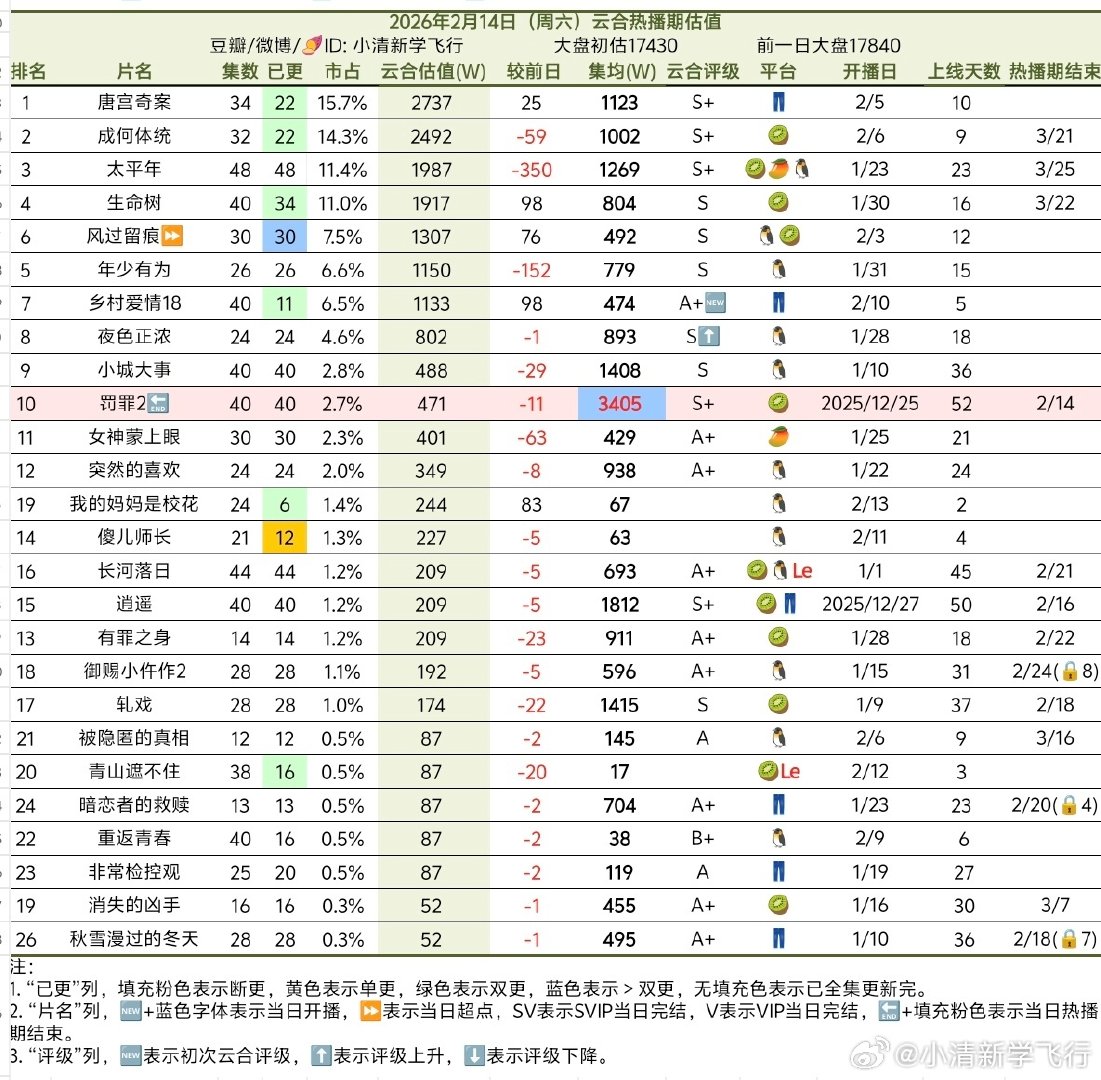Click the penguin icon in 小城大事 row
1101x1080 pixels.
pos(778,370)
